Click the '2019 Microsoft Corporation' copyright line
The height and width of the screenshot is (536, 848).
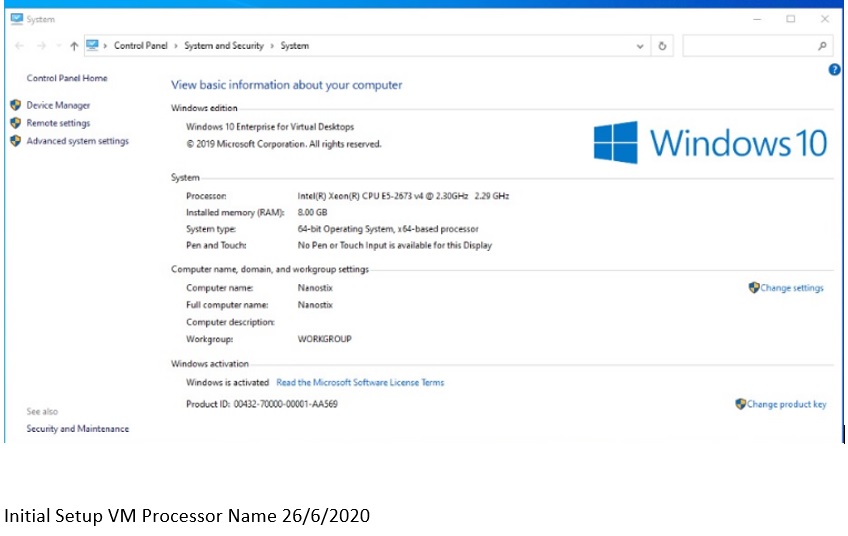[284, 144]
